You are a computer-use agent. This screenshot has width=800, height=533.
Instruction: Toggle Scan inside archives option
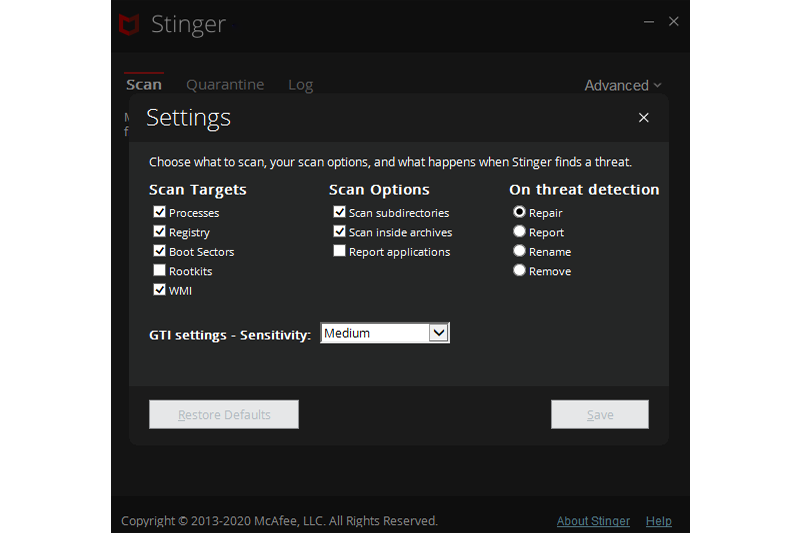coord(340,232)
